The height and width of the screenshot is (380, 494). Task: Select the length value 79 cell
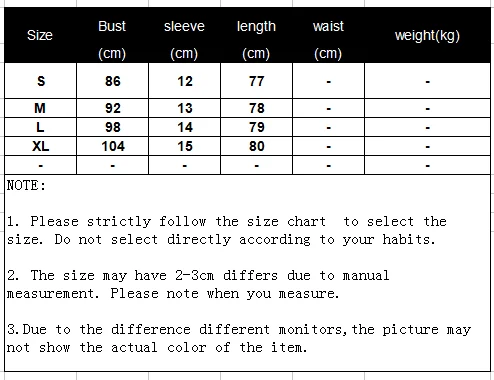pos(256,127)
